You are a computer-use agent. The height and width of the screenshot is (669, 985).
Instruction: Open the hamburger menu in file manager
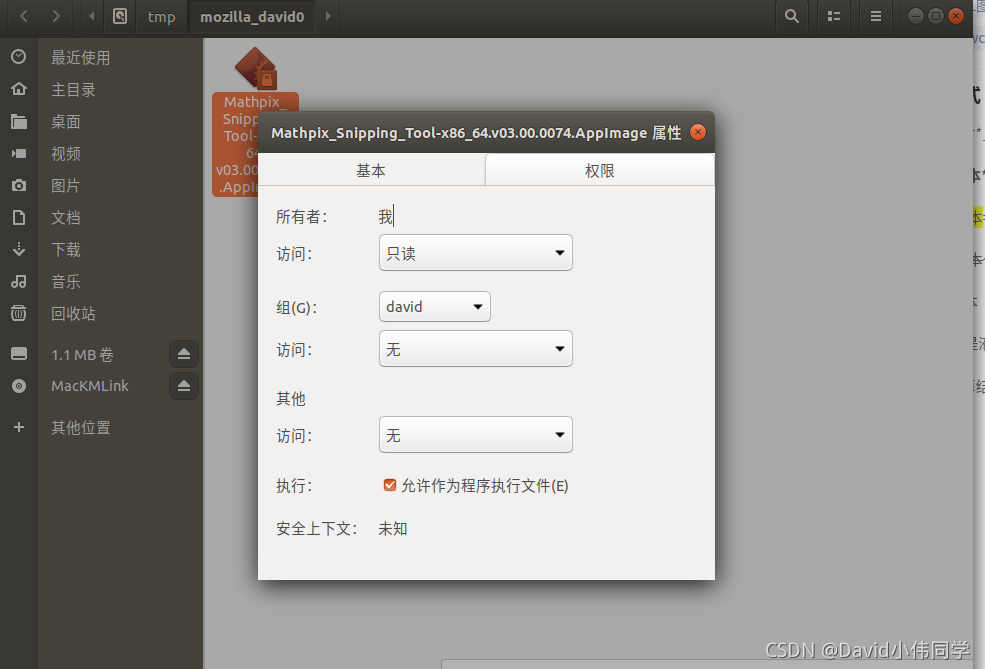[x=875, y=16]
